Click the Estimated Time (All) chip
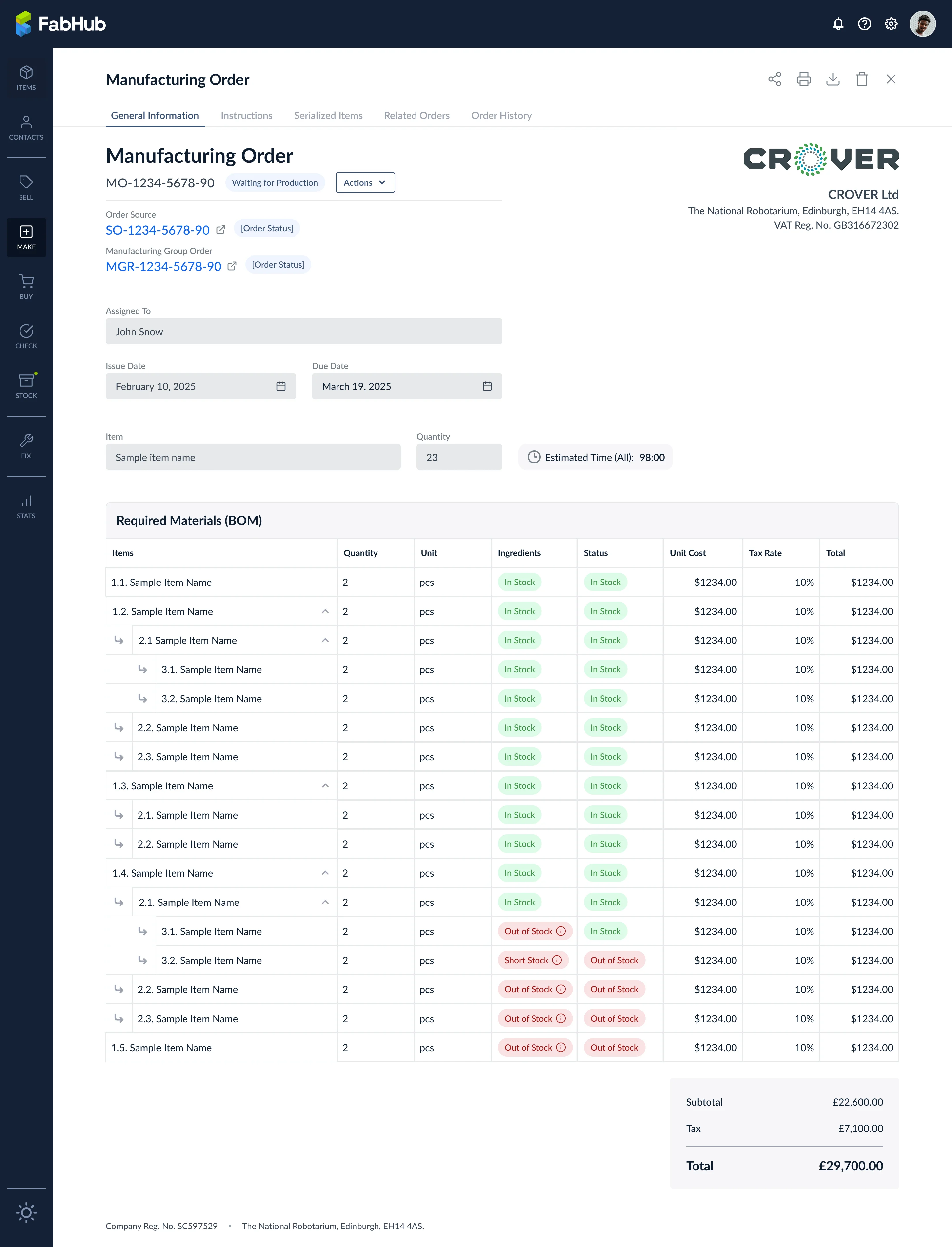The width and height of the screenshot is (952, 1247). point(596,457)
